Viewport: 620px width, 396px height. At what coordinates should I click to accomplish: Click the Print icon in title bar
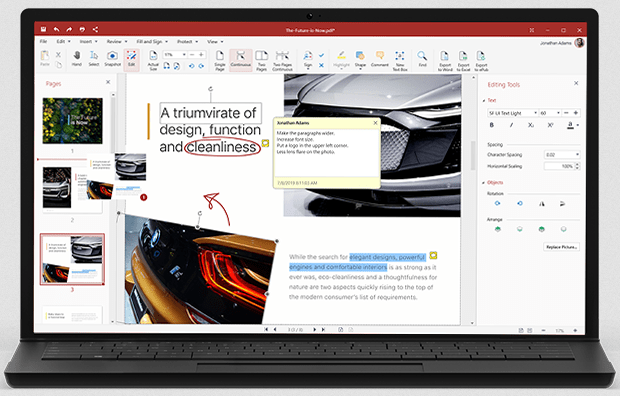click(x=82, y=29)
